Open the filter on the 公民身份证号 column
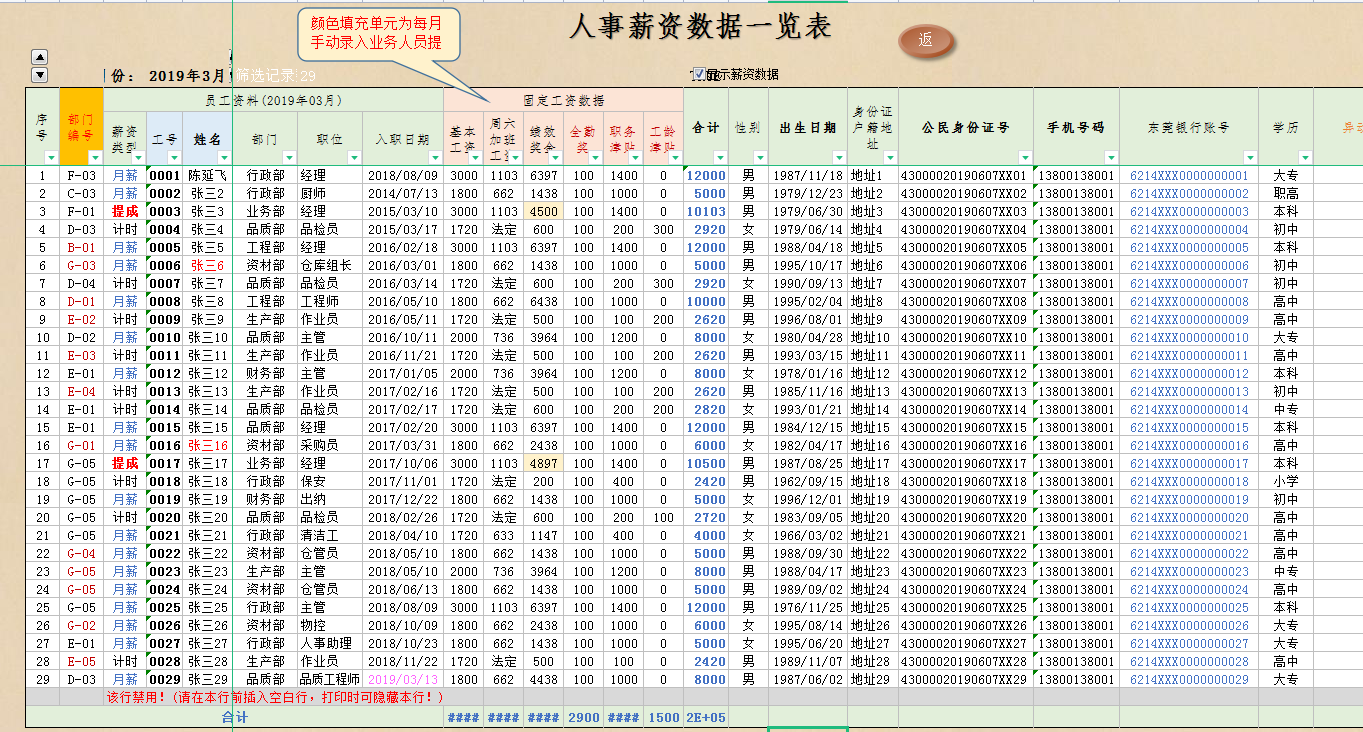The width and height of the screenshot is (1363, 732). (x=1023, y=157)
